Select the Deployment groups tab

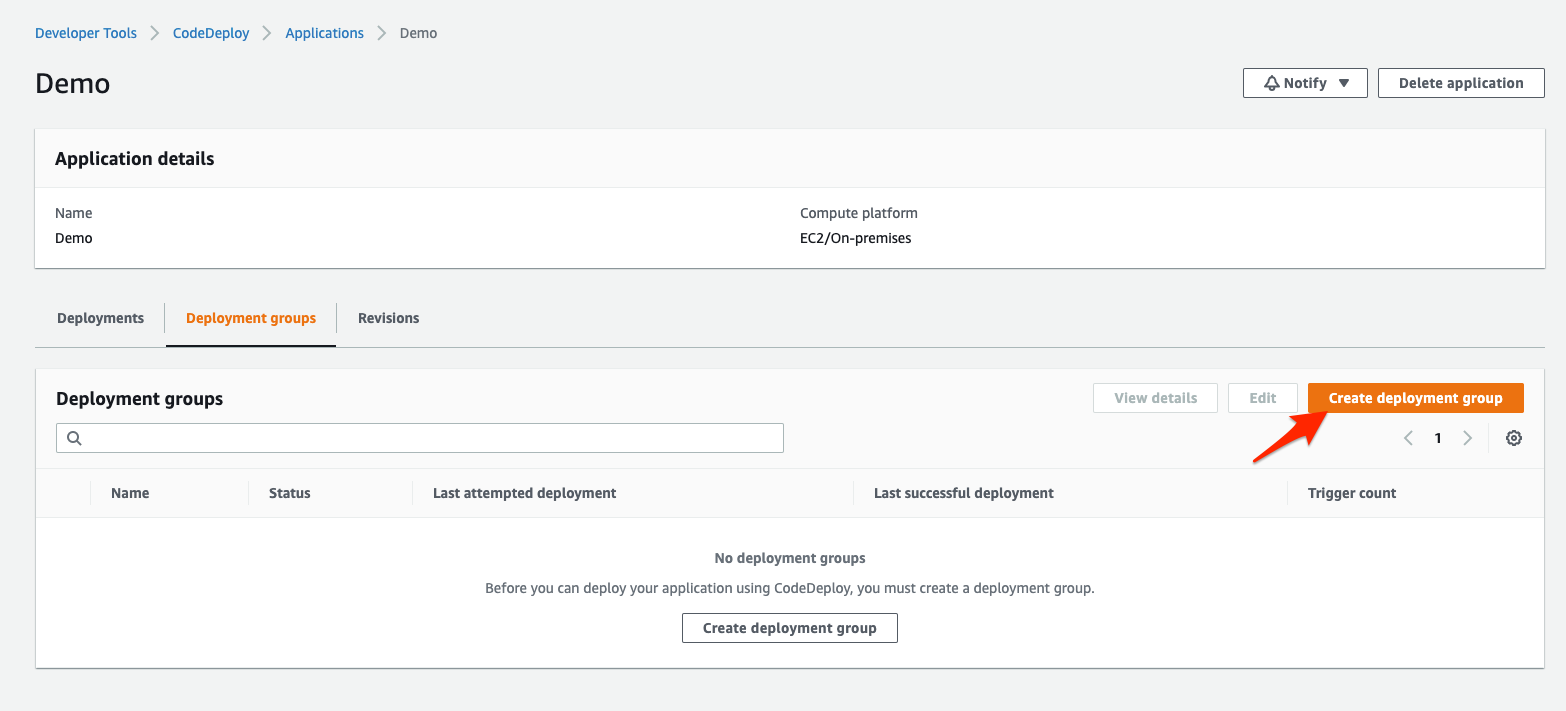251,318
